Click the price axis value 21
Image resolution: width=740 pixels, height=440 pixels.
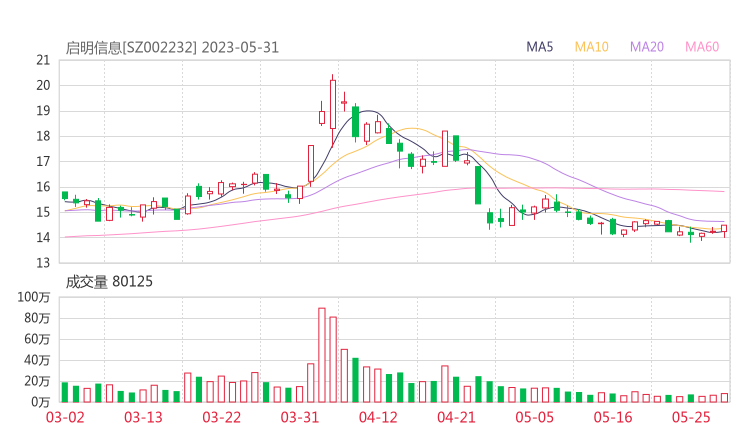(43, 60)
